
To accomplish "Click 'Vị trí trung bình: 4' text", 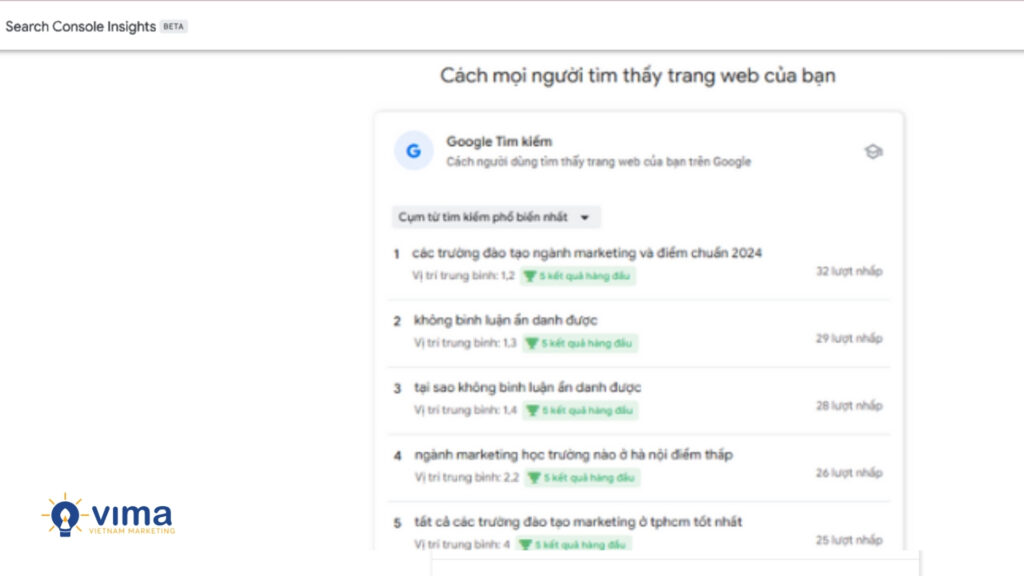I will click(x=462, y=544).
